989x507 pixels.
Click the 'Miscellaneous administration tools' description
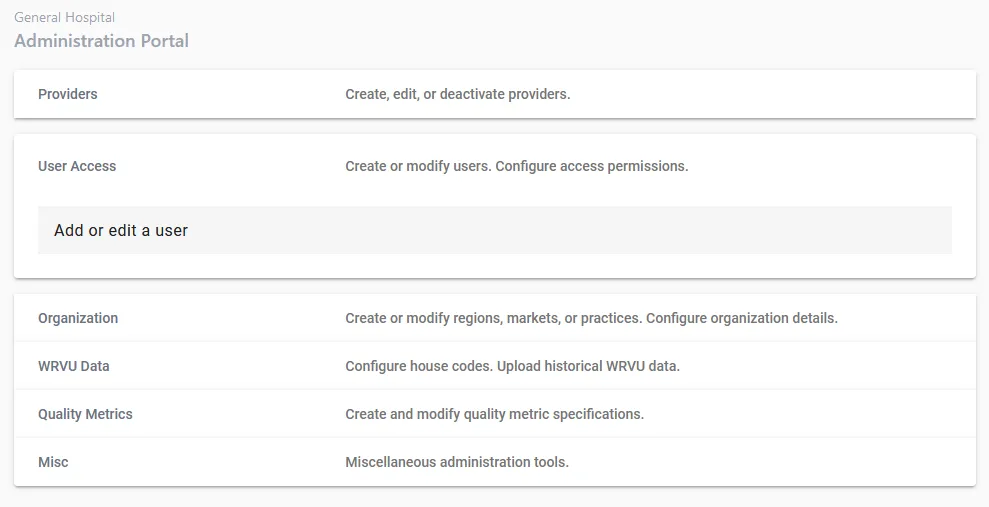tap(456, 462)
